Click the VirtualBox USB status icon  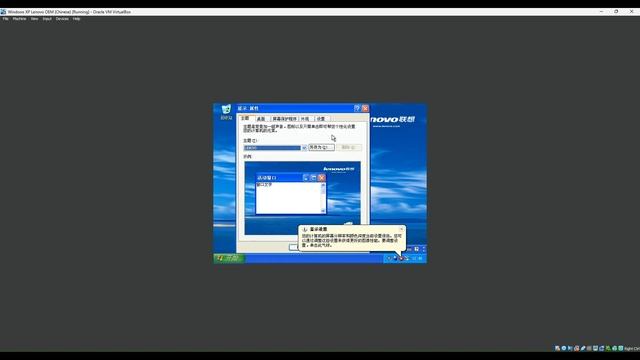click(x=583, y=348)
